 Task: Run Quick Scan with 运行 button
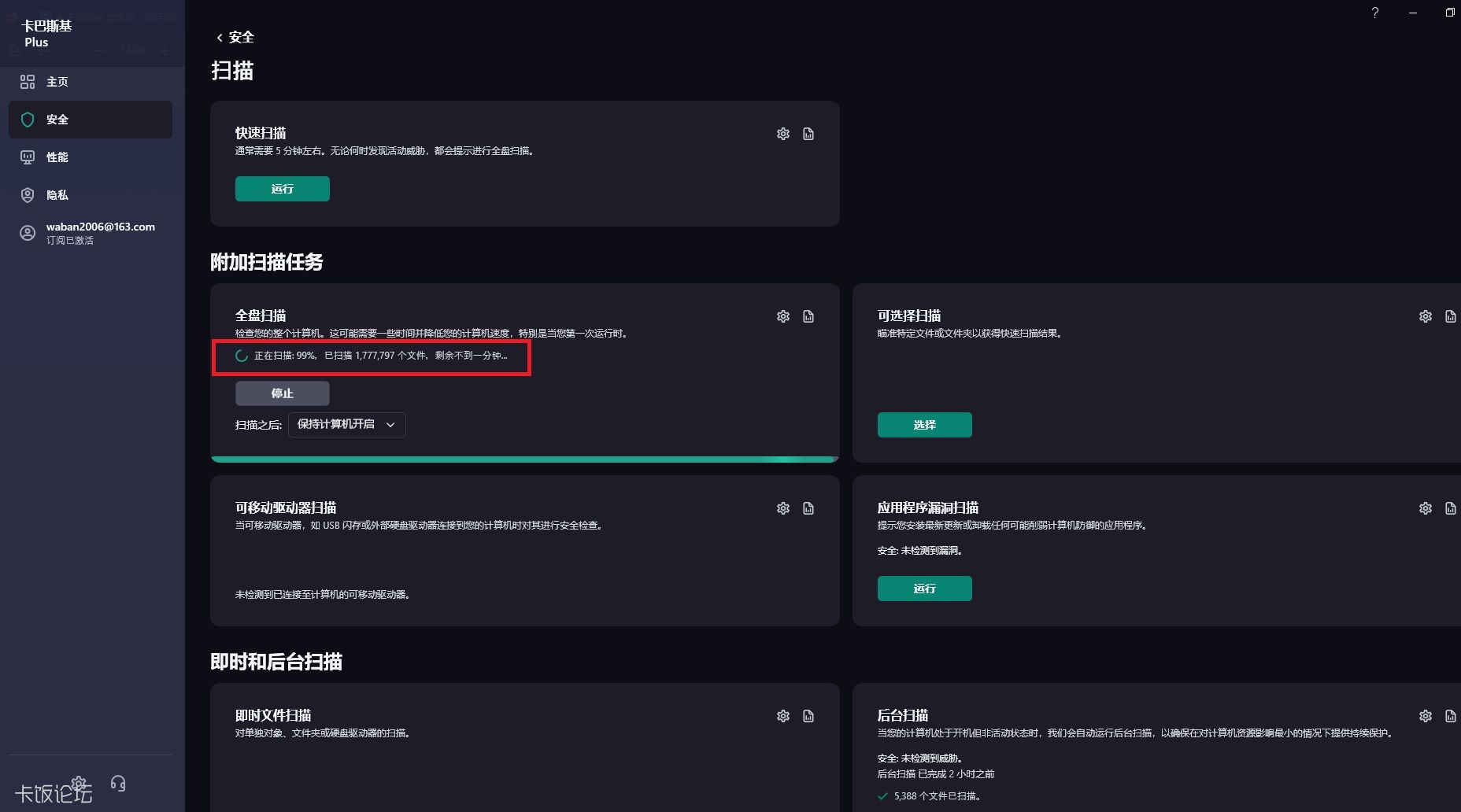click(x=283, y=189)
